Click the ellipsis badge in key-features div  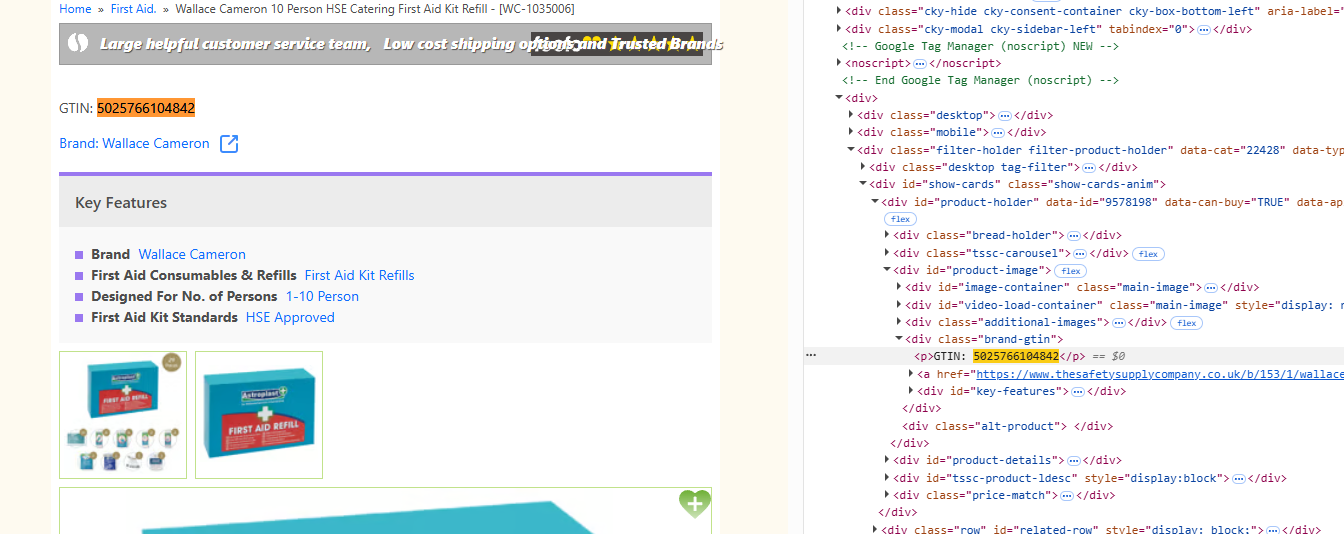point(1077,391)
